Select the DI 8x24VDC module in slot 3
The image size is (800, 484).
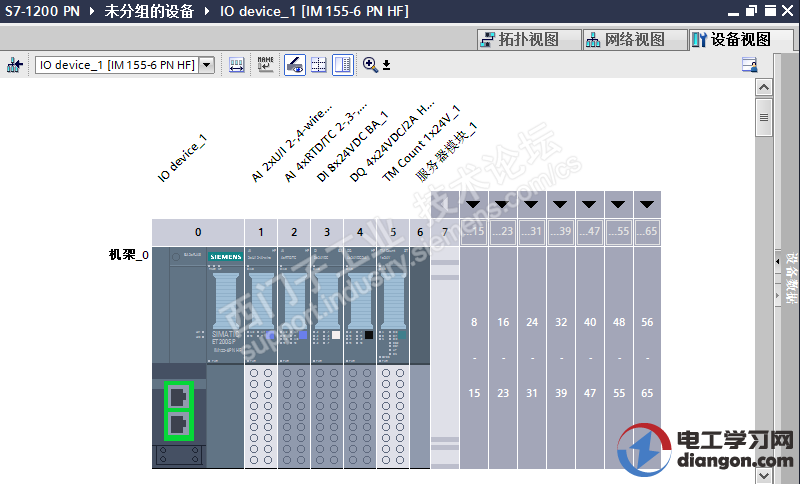pos(327,357)
